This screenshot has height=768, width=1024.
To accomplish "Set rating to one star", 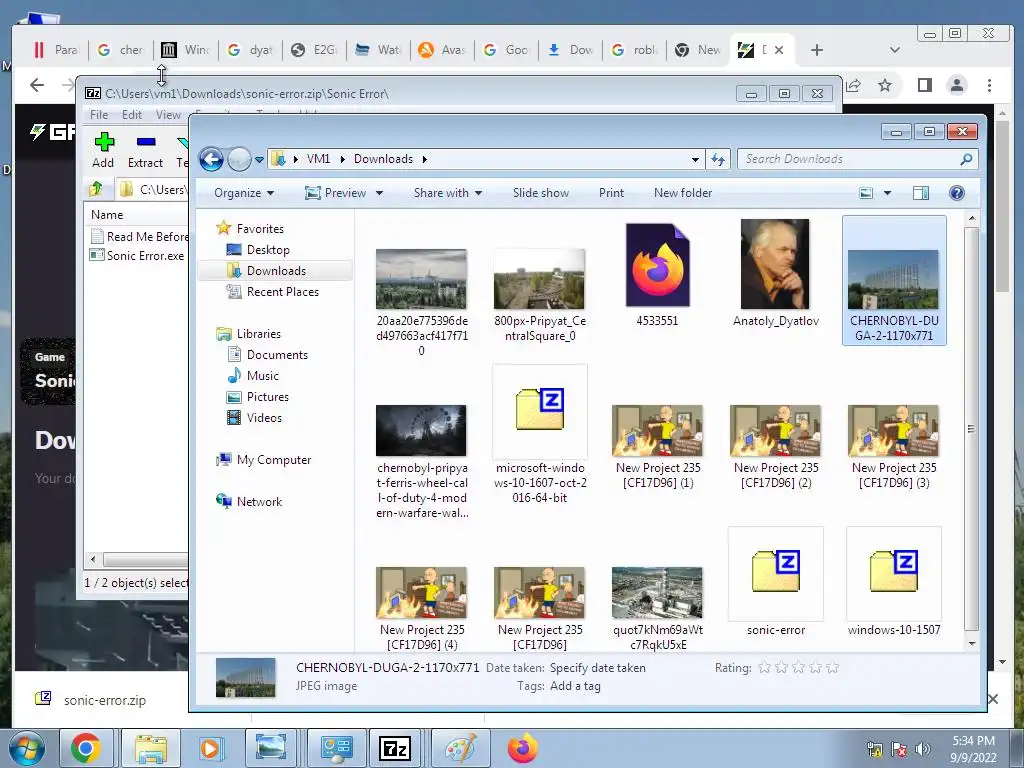I will click(764, 667).
